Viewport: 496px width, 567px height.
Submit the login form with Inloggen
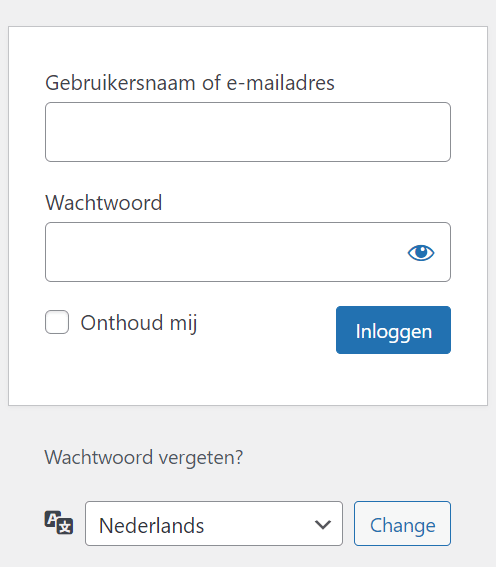(x=393, y=330)
